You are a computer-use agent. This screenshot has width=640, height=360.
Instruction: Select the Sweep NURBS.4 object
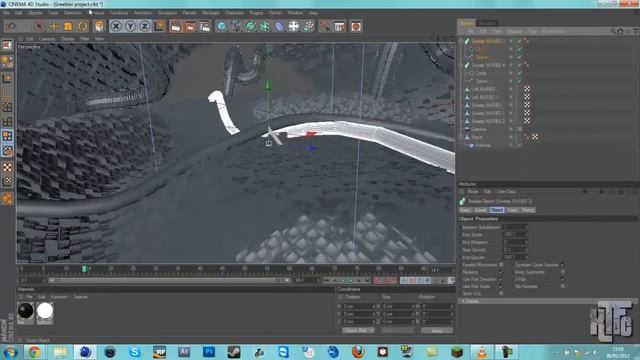click(488, 65)
